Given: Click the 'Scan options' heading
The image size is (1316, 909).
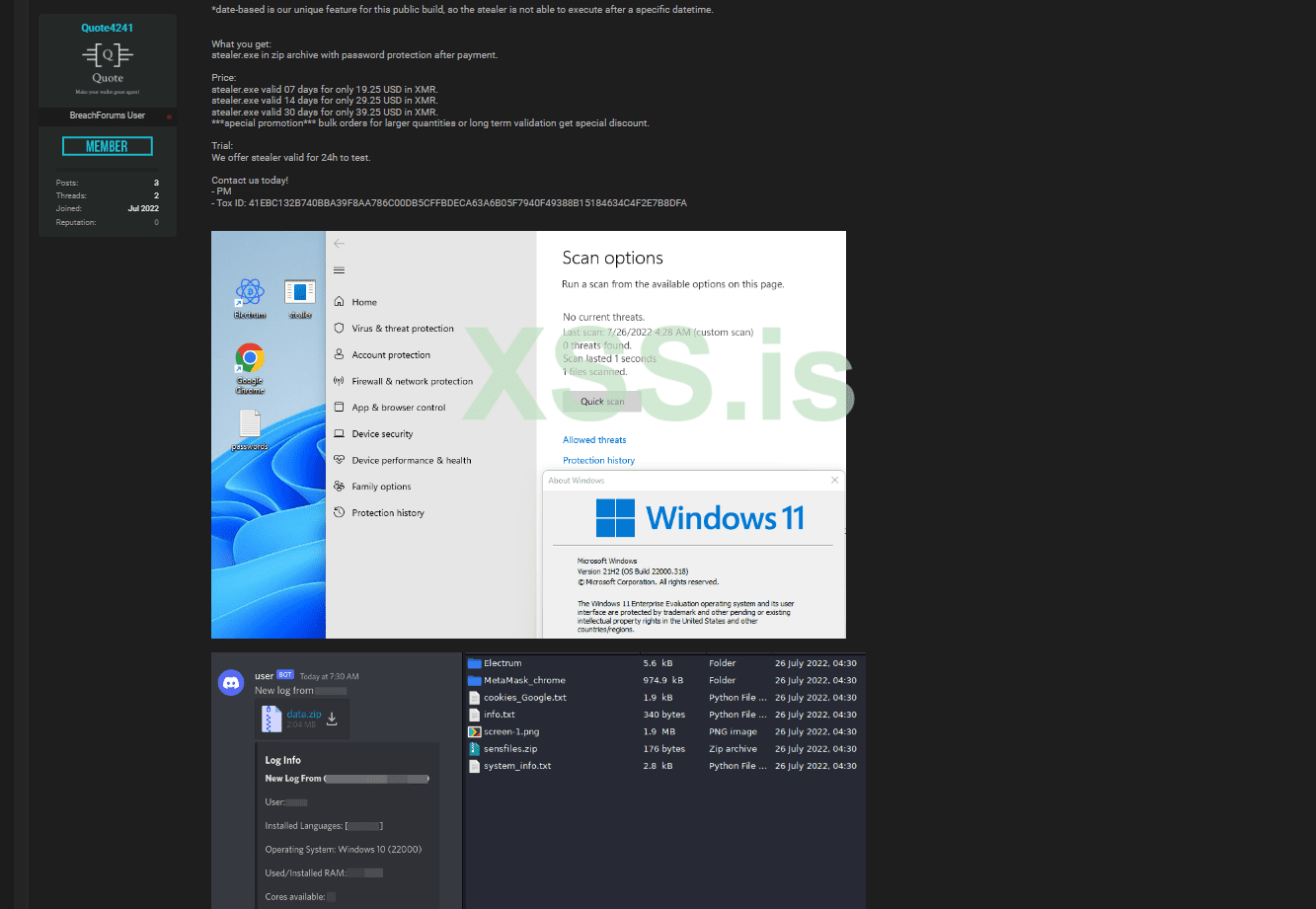Looking at the screenshot, I should pos(612,258).
